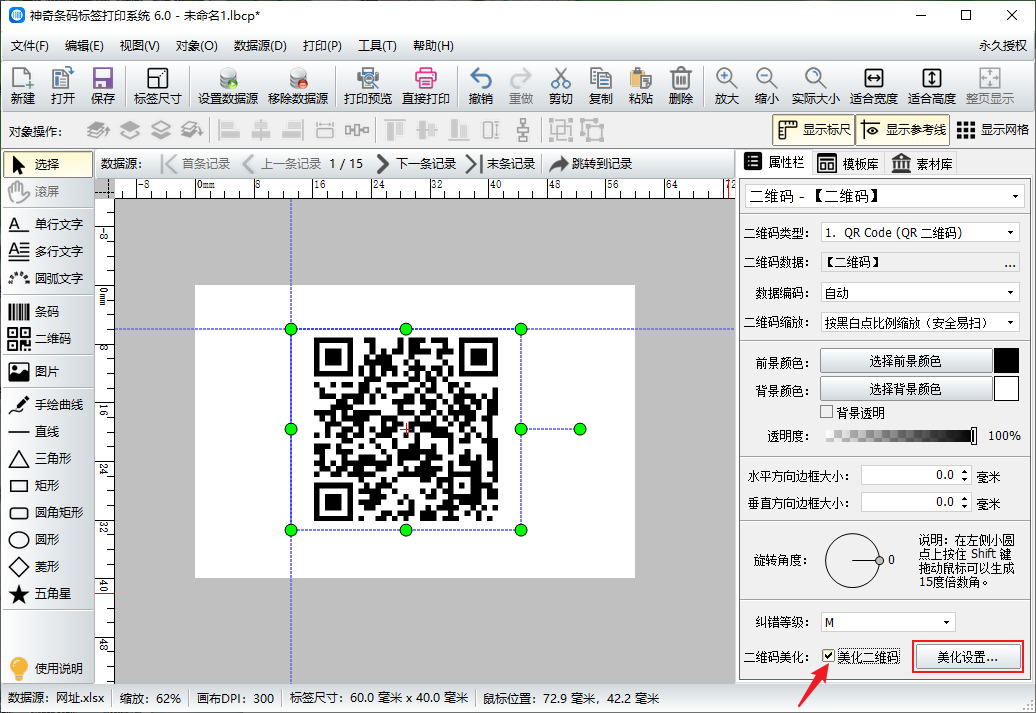Pick the 圆形 circle tool
Image resolution: width=1036 pixels, height=713 pixels.
point(48,540)
